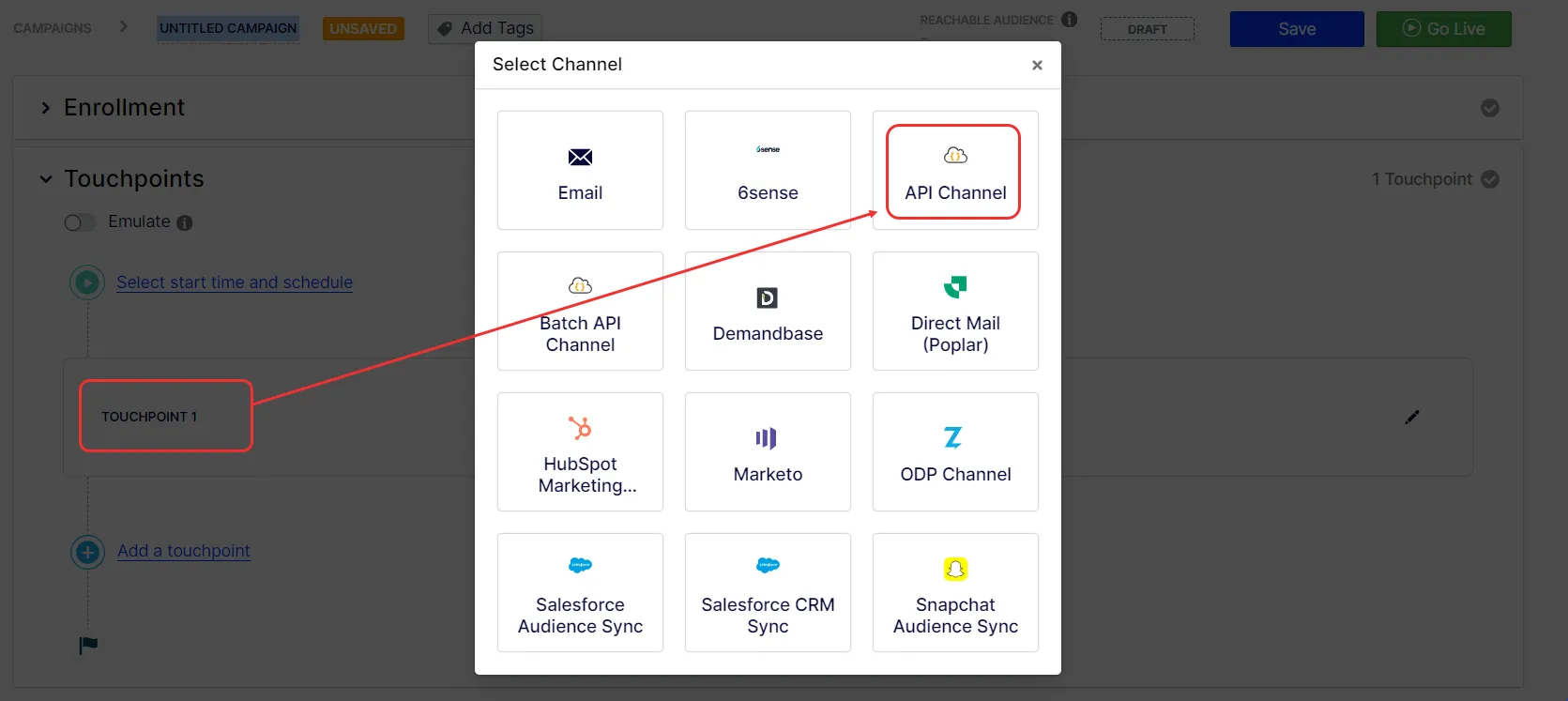Click the Salesforce CRM Sync cloud icon
1568x701 pixels.
(x=768, y=565)
